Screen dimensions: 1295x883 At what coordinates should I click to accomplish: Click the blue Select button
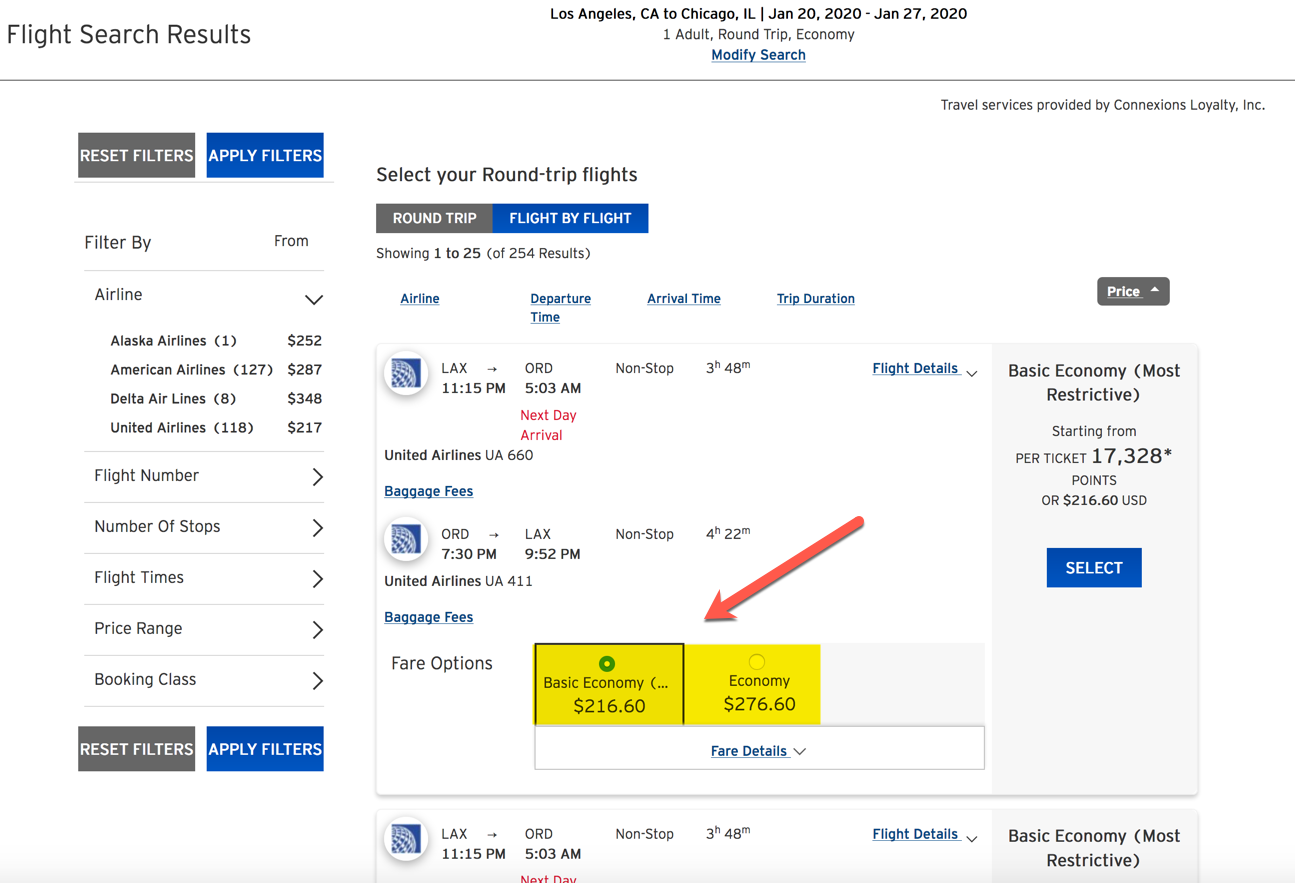pos(1094,568)
